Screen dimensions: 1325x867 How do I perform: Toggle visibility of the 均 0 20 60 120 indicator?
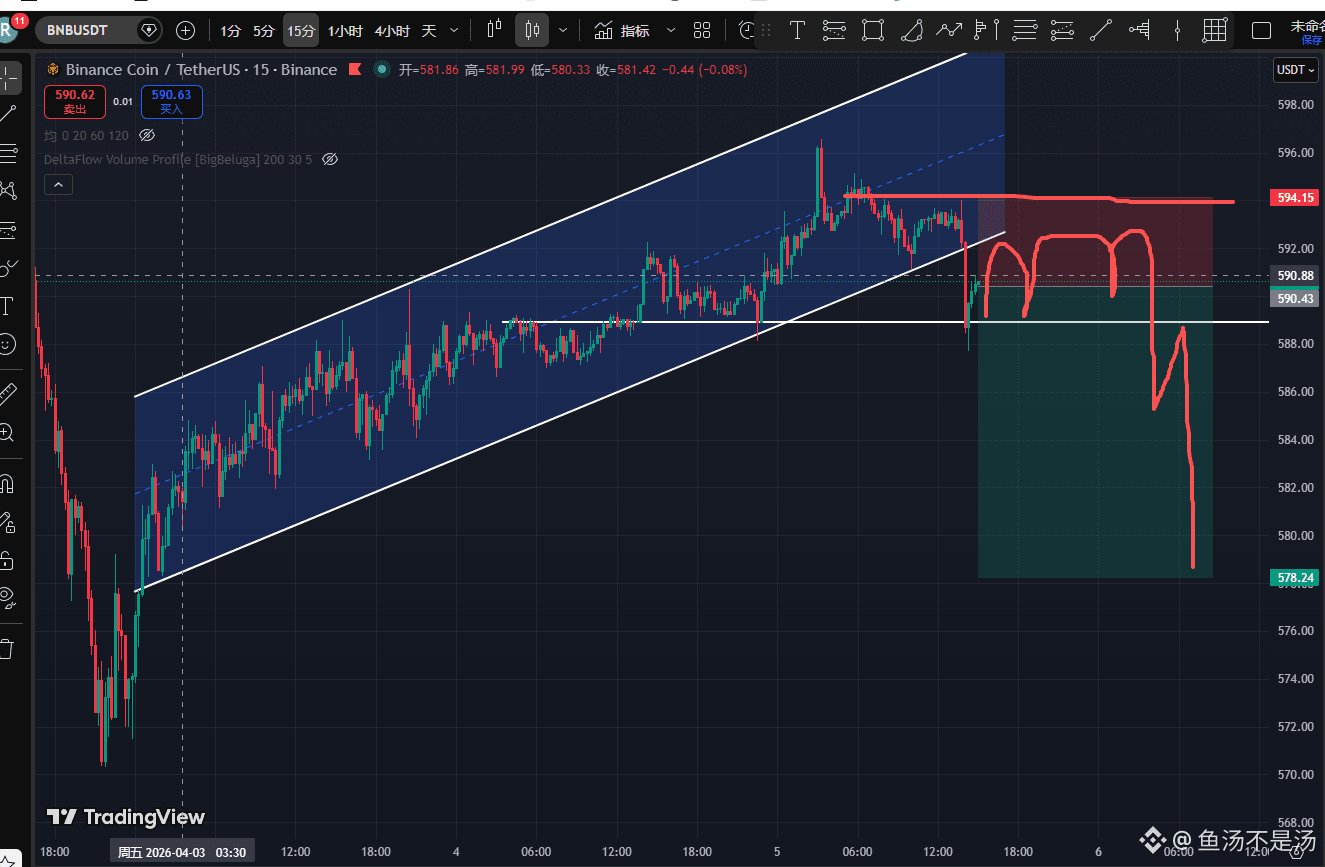(147, 135)
